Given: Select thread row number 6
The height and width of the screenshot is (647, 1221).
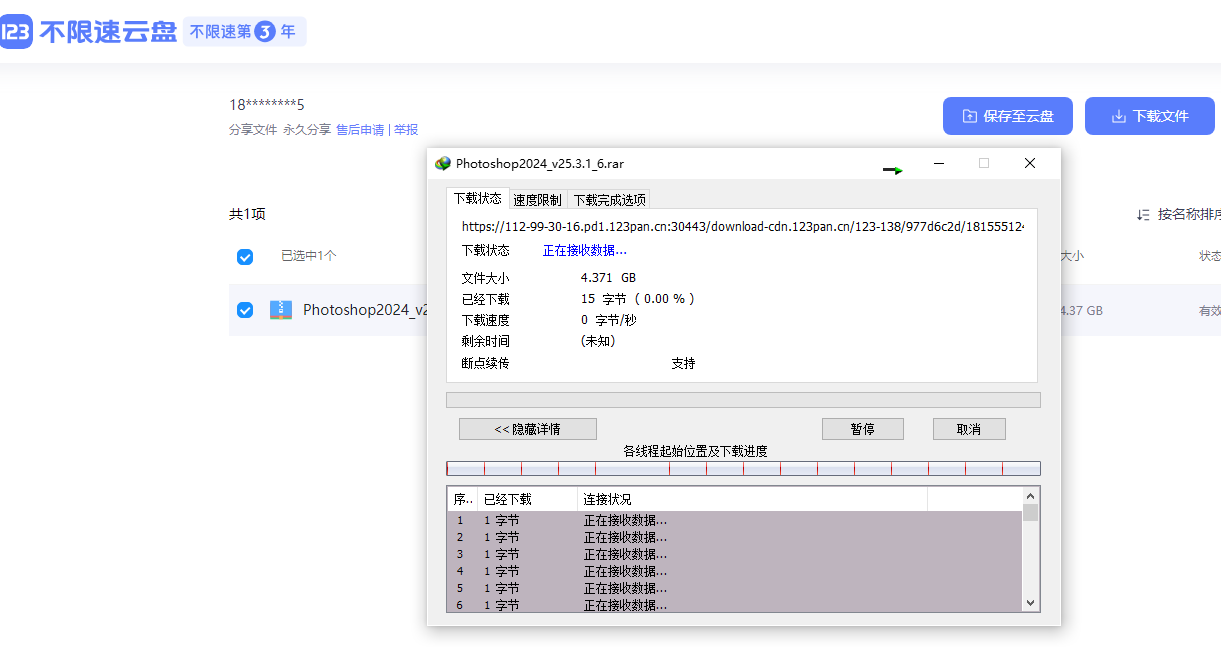Looking at the screenshot, I should point(735,605).
